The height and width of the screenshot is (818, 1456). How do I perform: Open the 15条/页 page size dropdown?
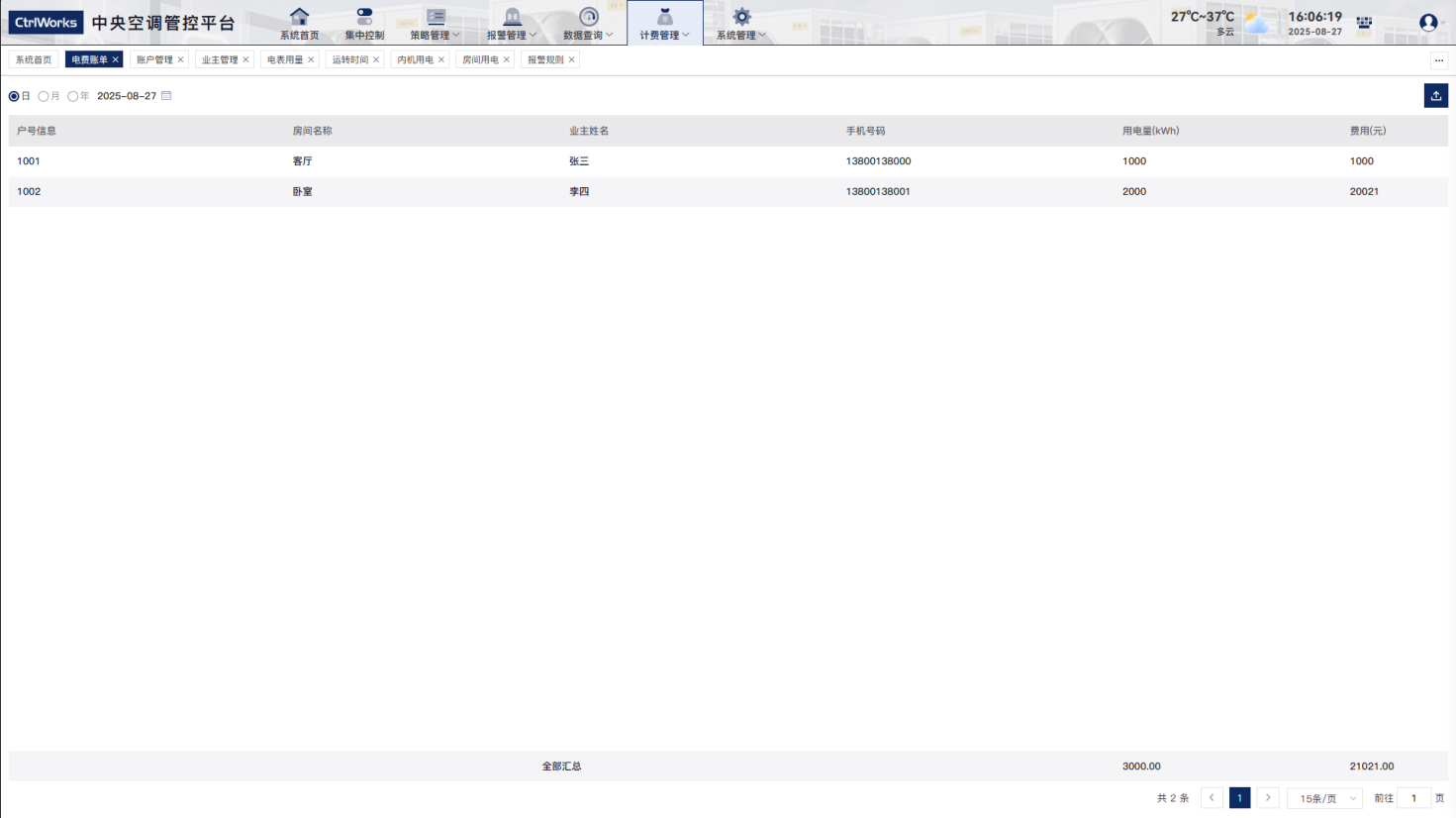point(1324,798)
